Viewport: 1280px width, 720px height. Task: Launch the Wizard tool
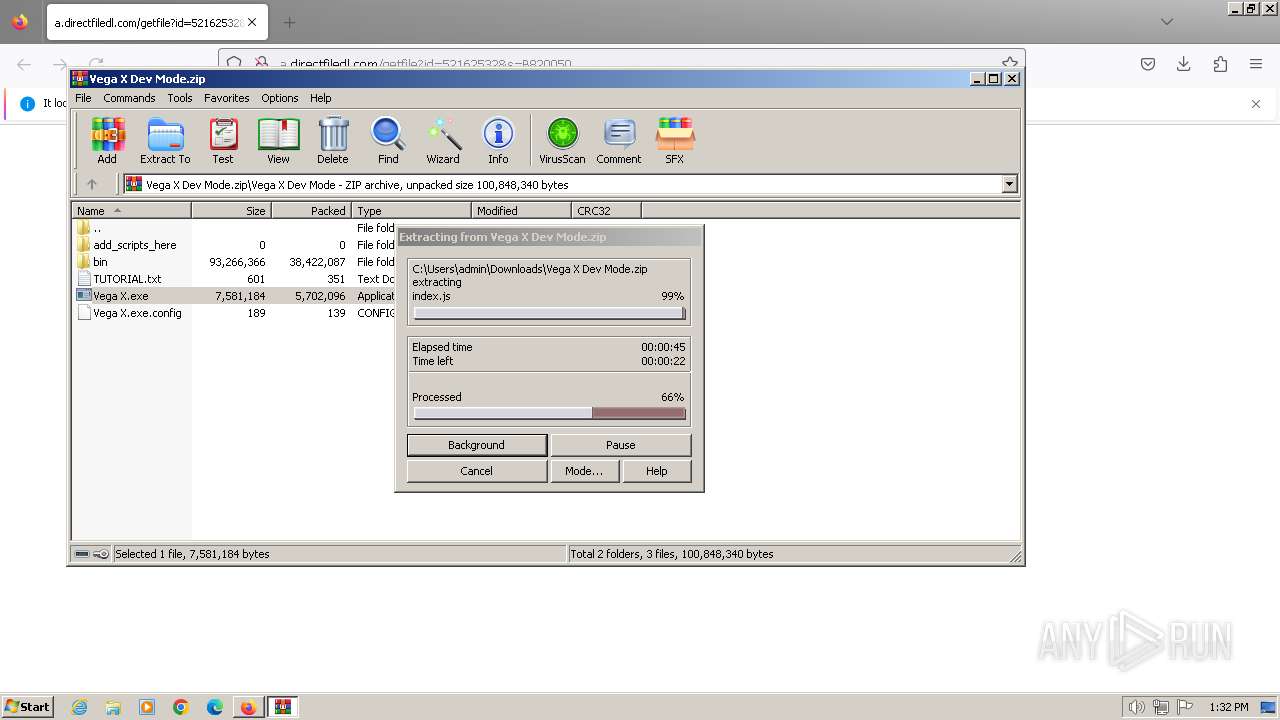click(443, 140)
